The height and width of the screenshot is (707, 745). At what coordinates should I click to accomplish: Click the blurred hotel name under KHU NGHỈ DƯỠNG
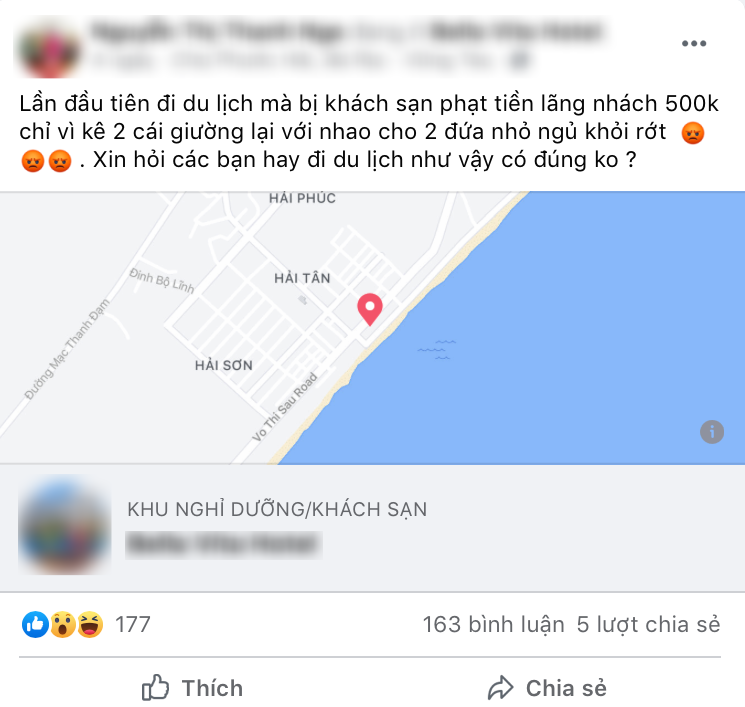pos(224,545)
